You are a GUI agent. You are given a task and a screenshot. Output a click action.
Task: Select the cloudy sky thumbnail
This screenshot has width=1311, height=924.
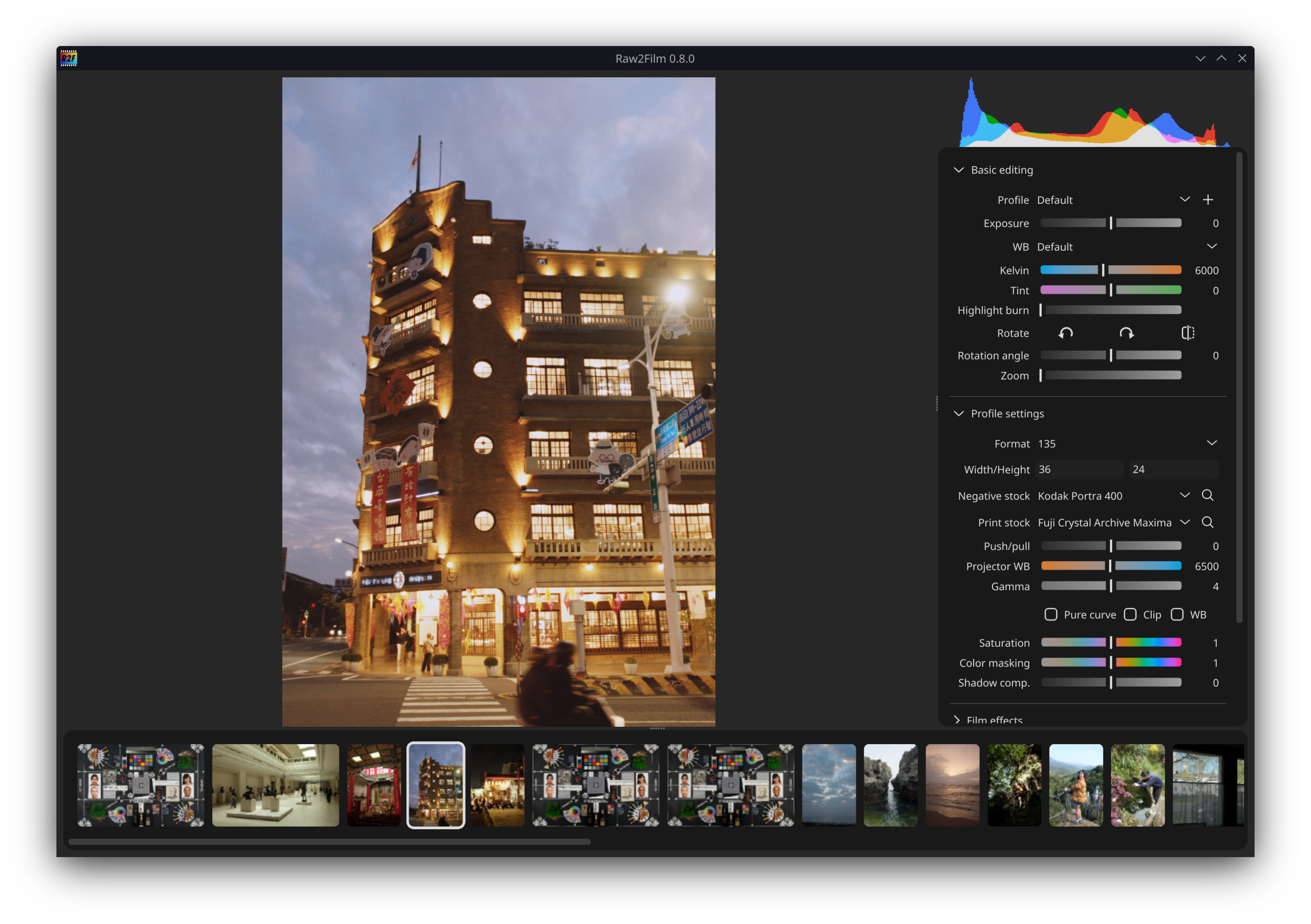point(829,785)
